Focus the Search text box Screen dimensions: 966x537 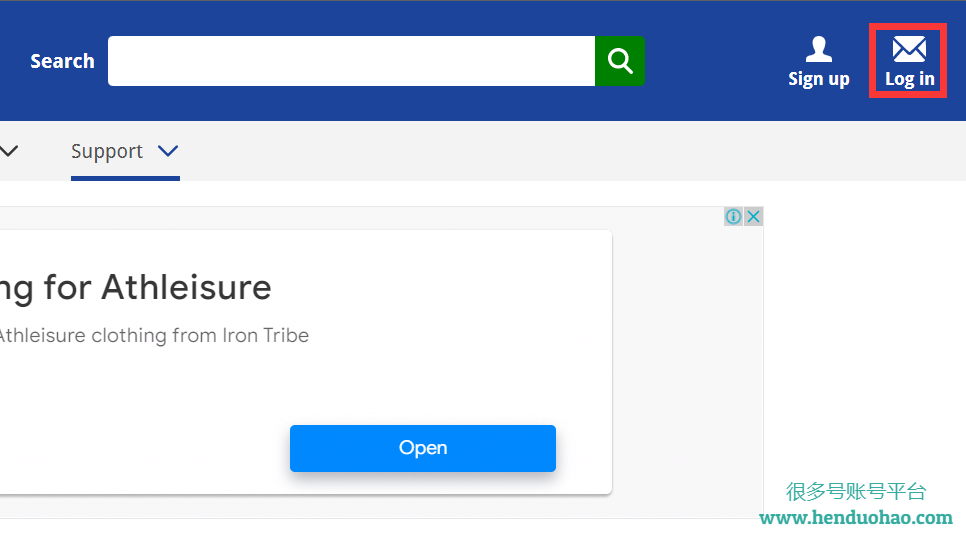pos(351,61)
